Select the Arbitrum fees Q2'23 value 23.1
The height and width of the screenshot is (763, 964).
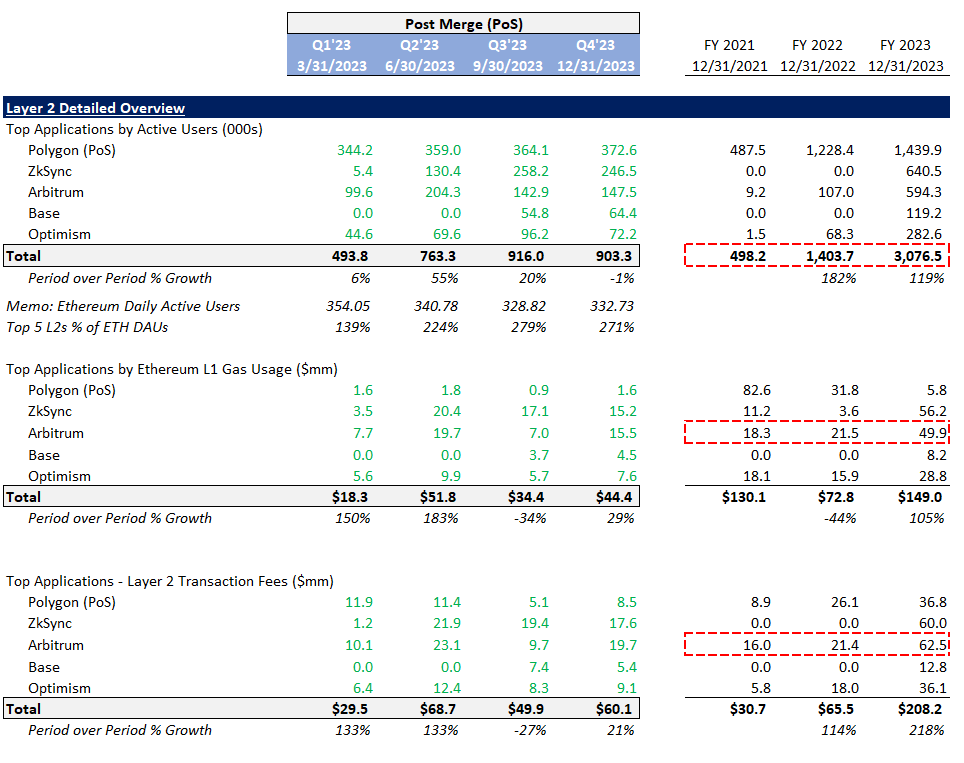(x=447, y=646)
